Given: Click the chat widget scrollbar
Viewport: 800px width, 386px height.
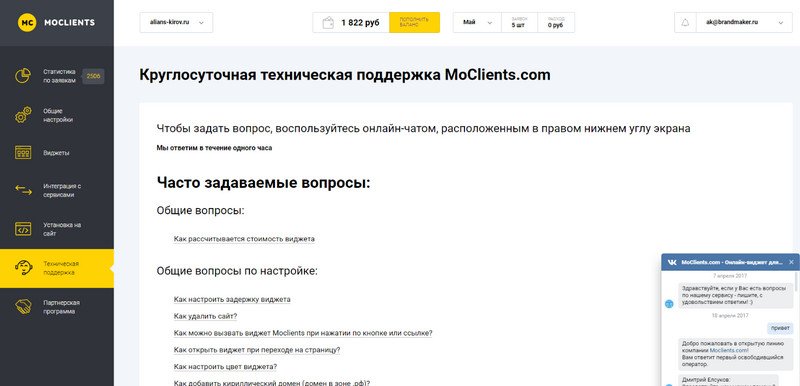Looking at the screenshot, I should click(x=796, y=281).
